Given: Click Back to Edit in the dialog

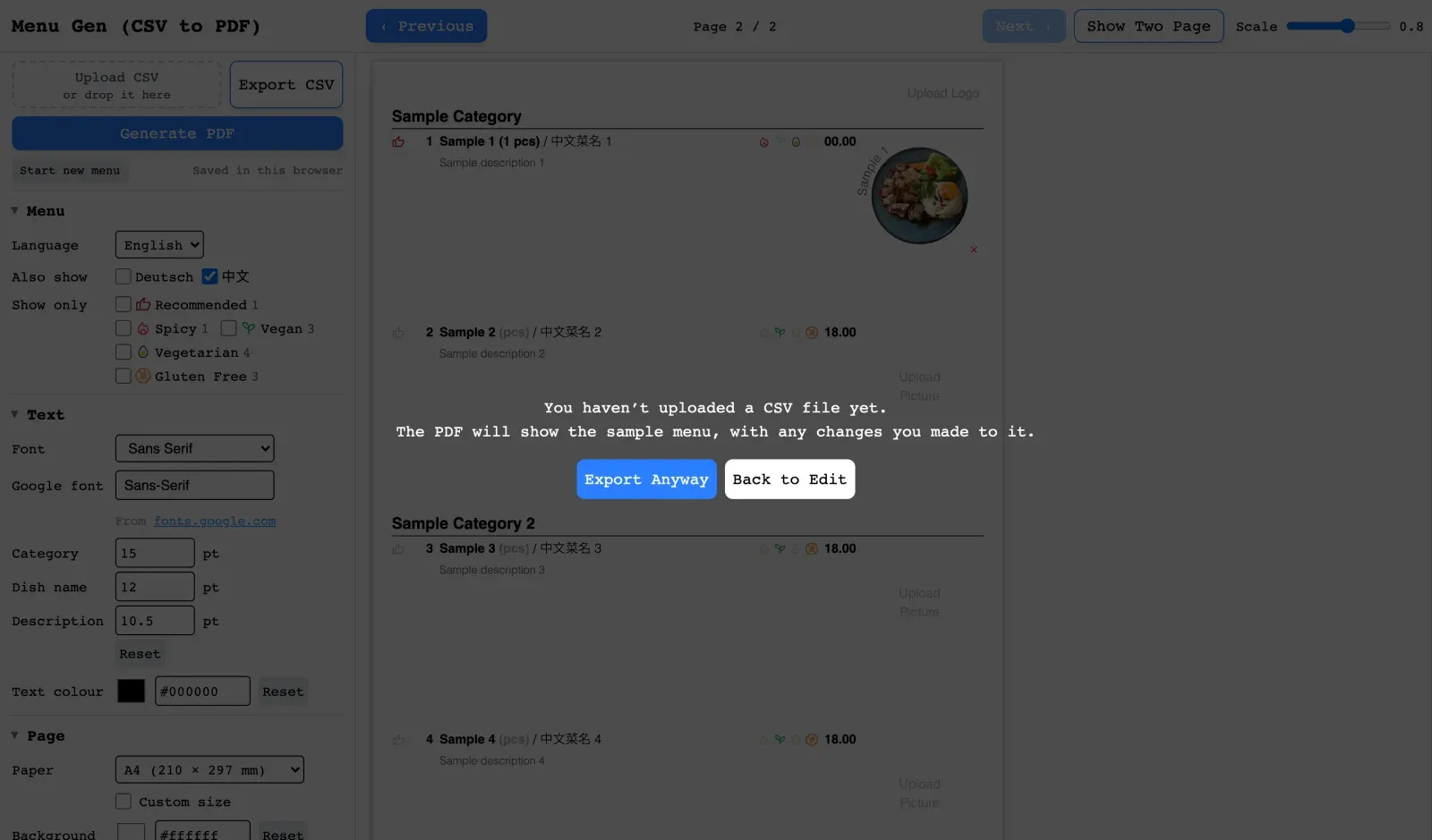Looking at the screenshot, I should [789, 479].
